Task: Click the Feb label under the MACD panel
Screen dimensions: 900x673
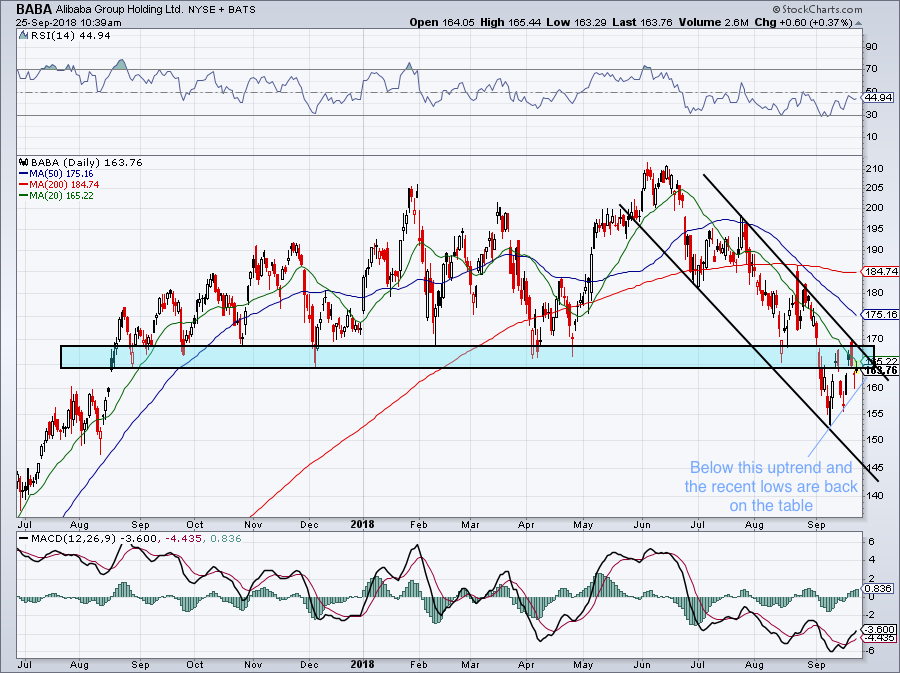Action: point(418,664)
